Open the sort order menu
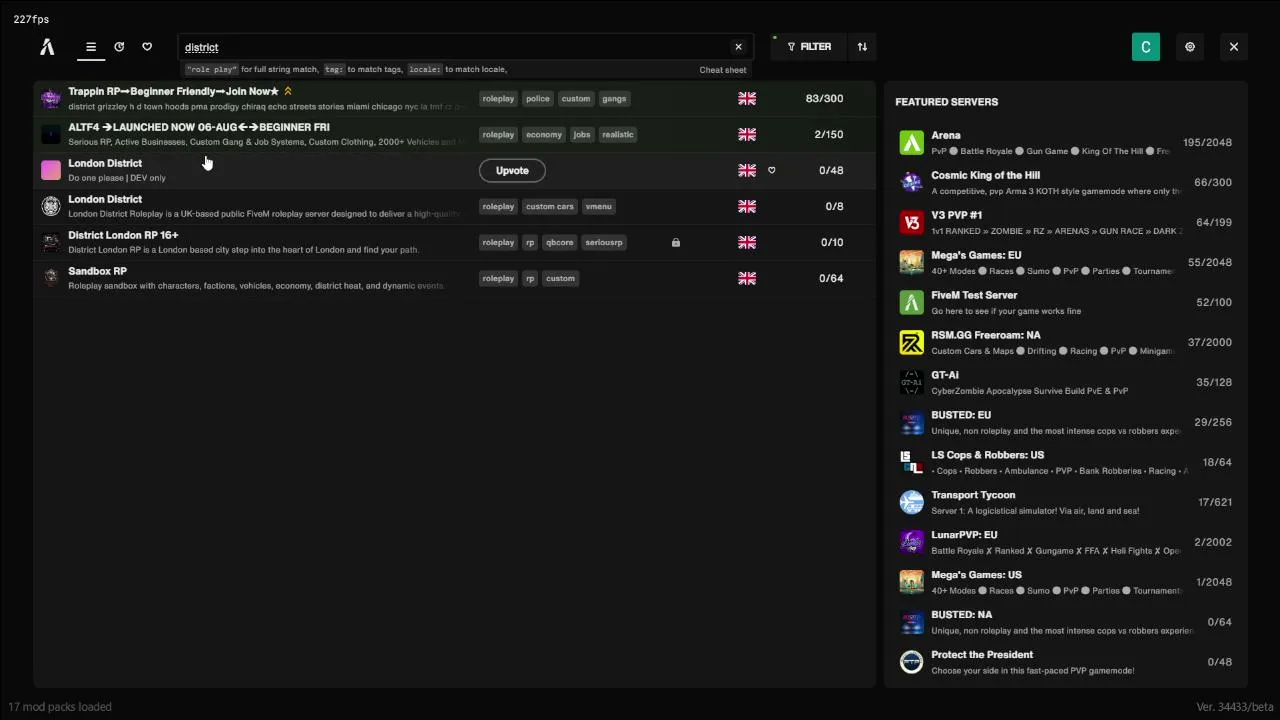 click(862, 47)
